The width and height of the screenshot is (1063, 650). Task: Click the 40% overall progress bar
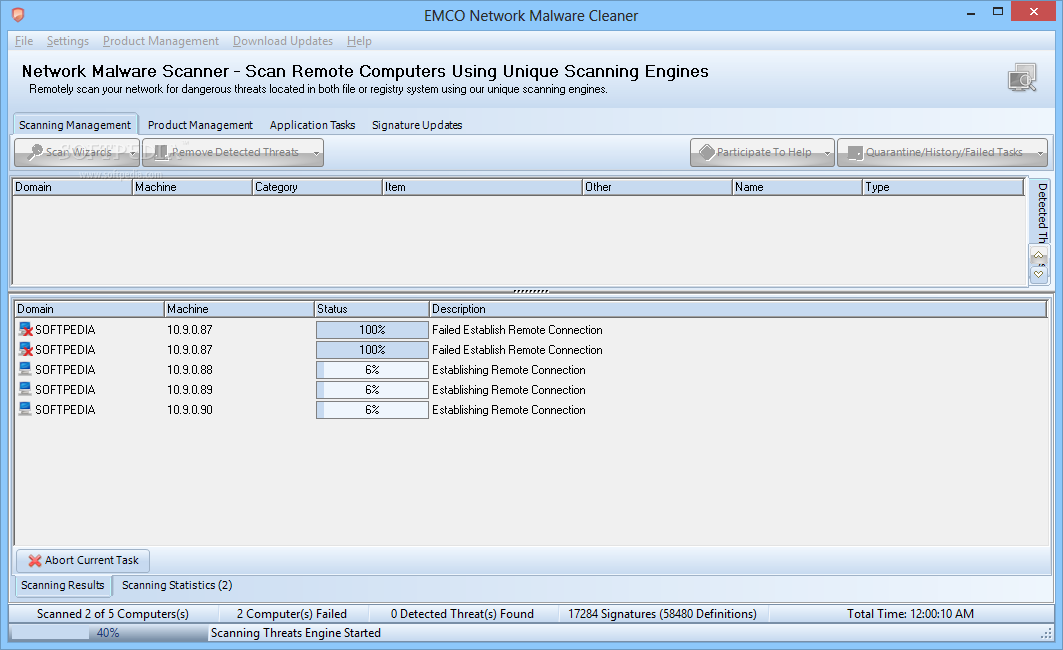coord(108,633)
